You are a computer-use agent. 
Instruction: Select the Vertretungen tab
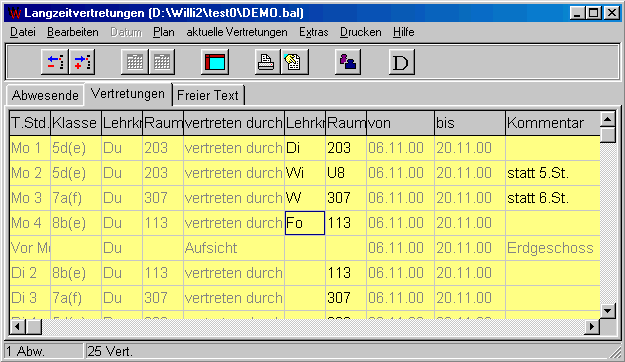128,94
